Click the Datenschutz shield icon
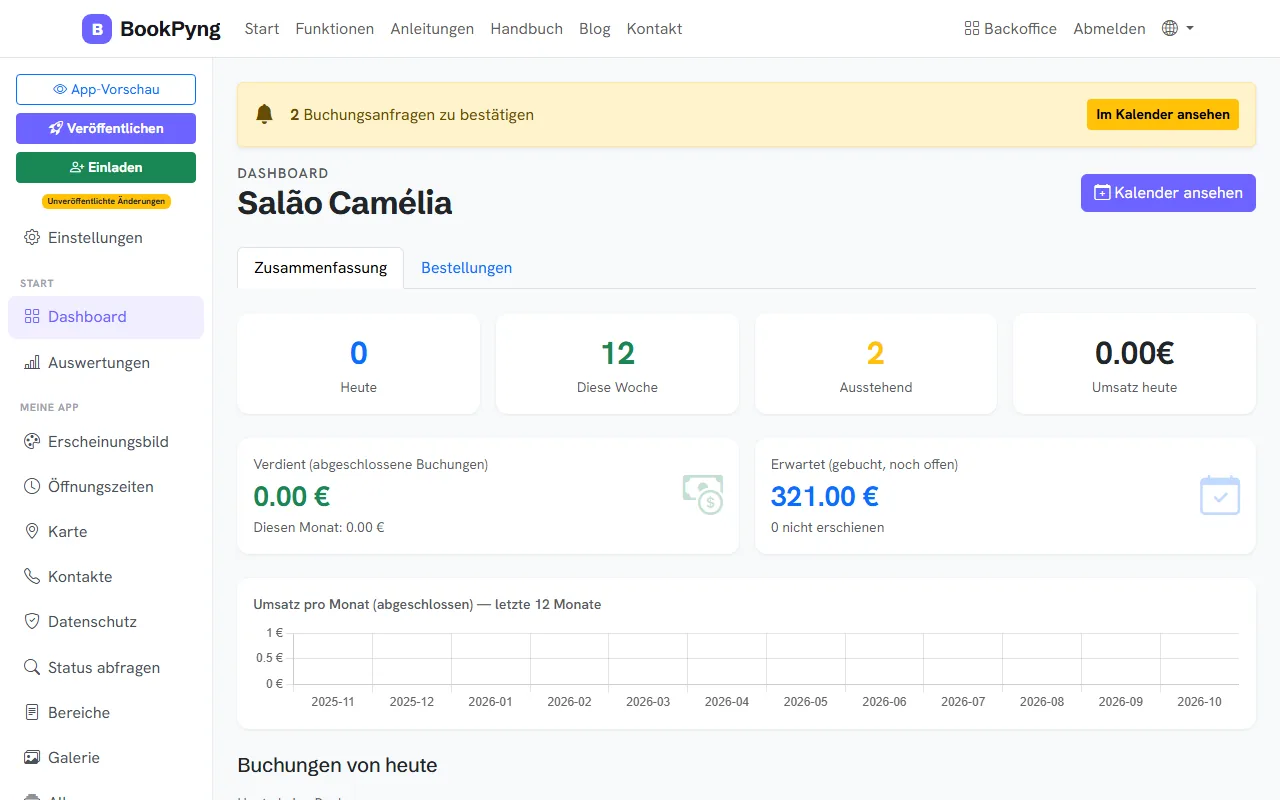 31,622
